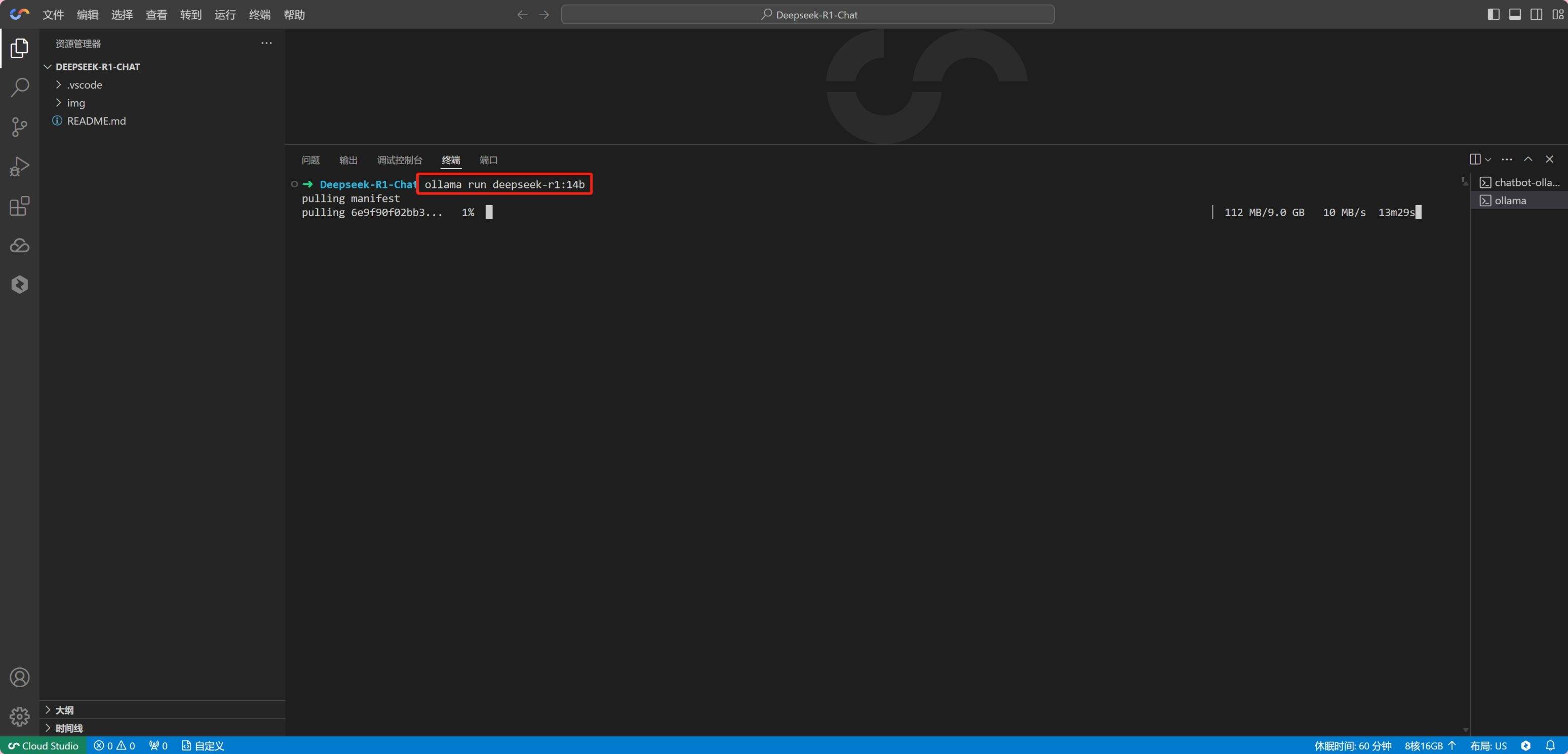The height and width of the screenshot is (754, 1568).
Task: Open the Extensions view
Action: pyautogui.click(x=19, y=206)
